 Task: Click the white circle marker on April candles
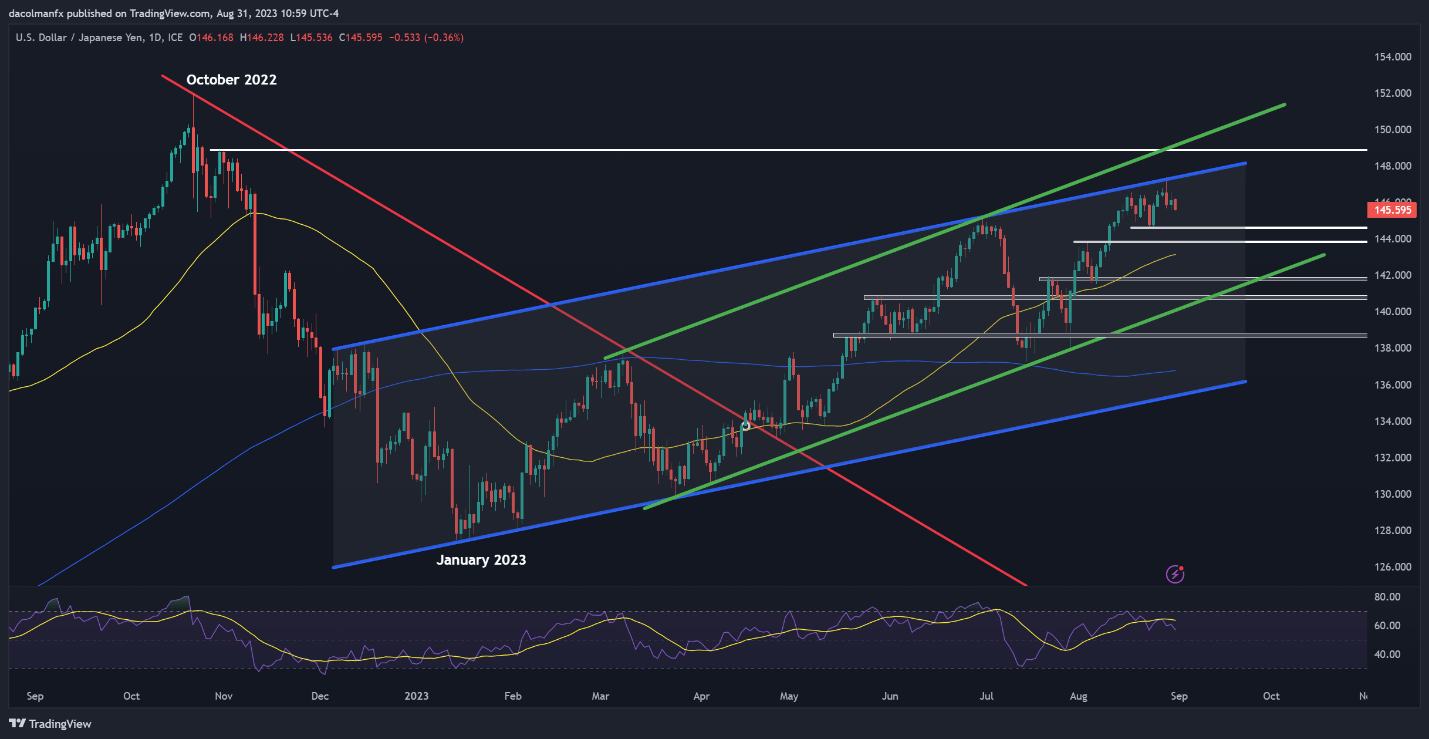pos(745,426)
